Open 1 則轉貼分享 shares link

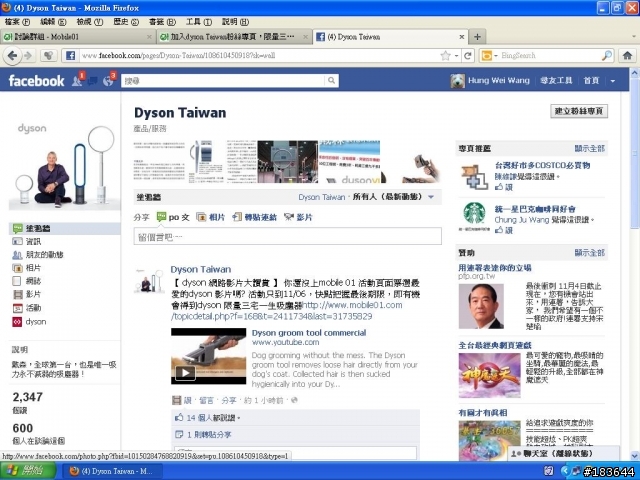click(209, 435)
